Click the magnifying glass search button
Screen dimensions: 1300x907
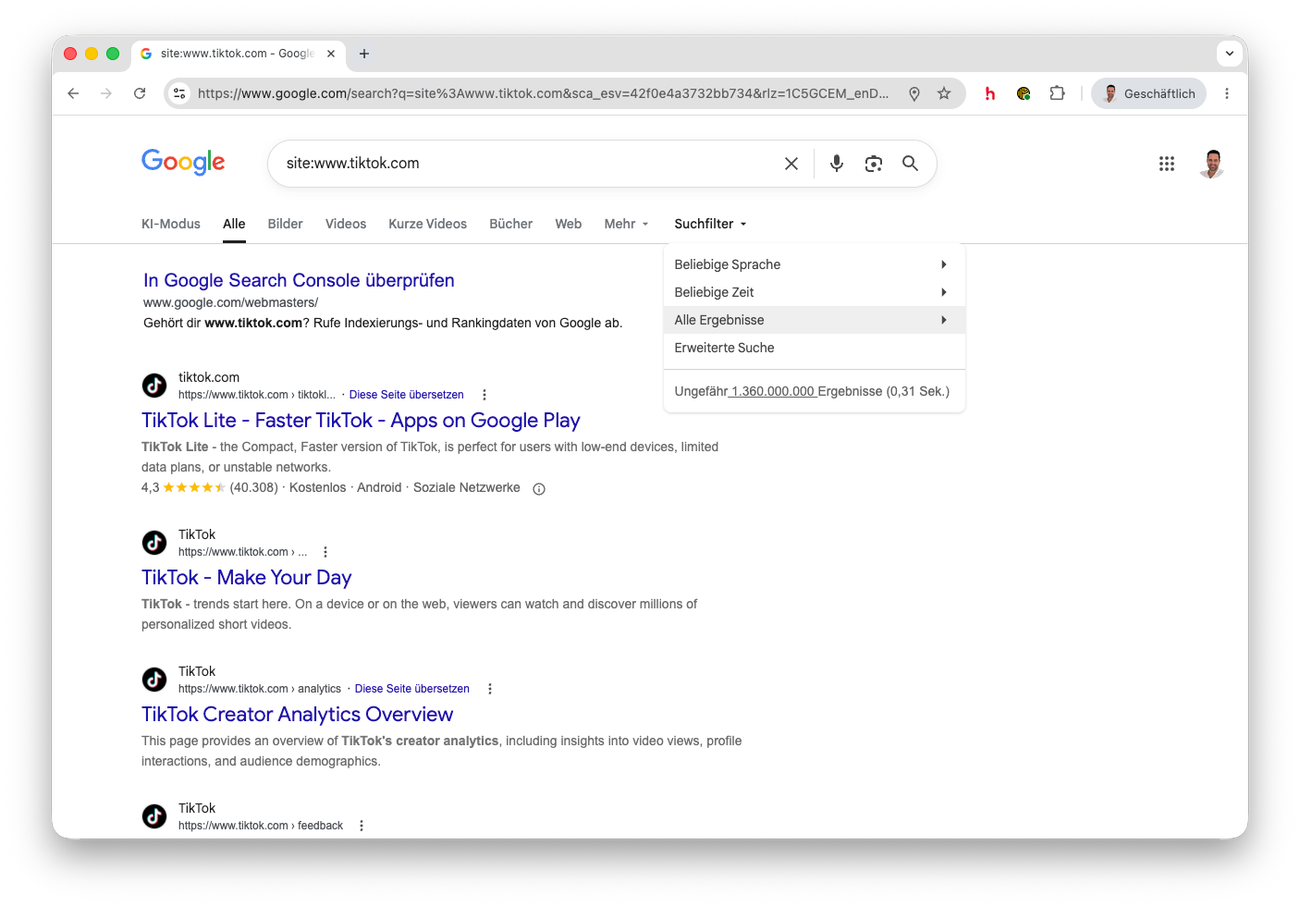[910, 163]
